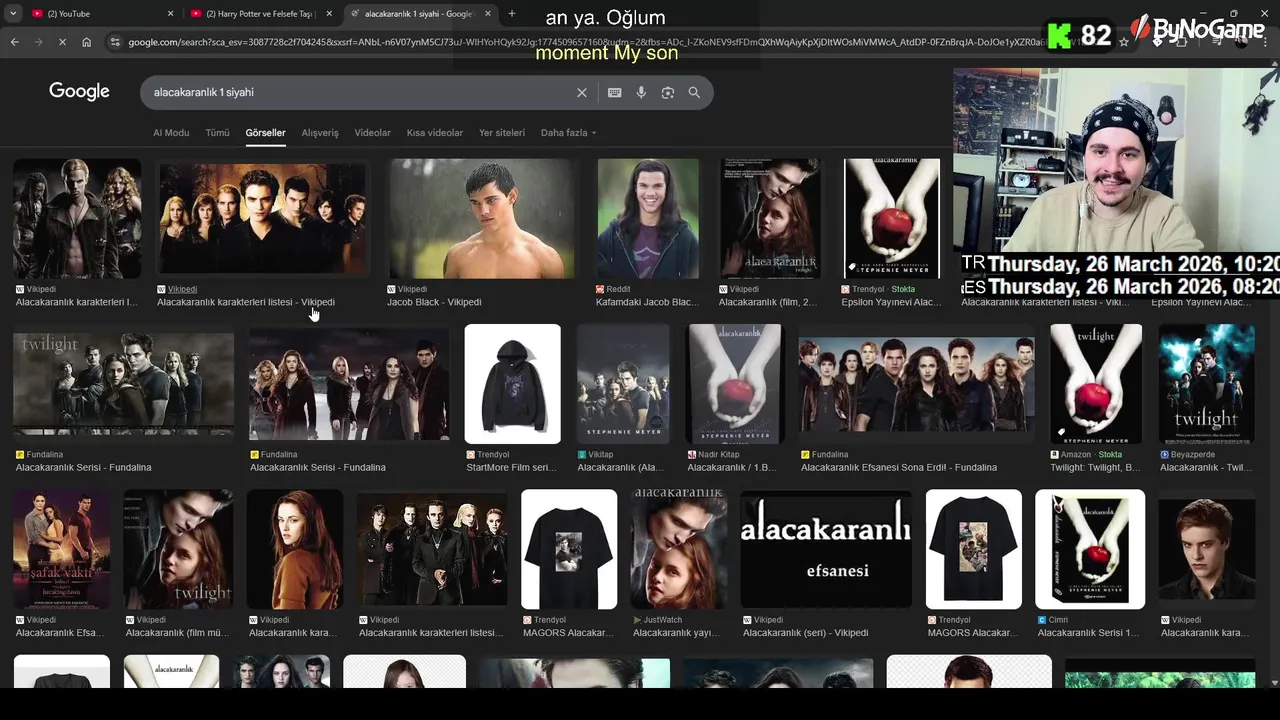Screen dimensions: 1280x720
Task: Open the black hoodie product thumbnail
Action: pyautogui.click(x=513, y=384)
